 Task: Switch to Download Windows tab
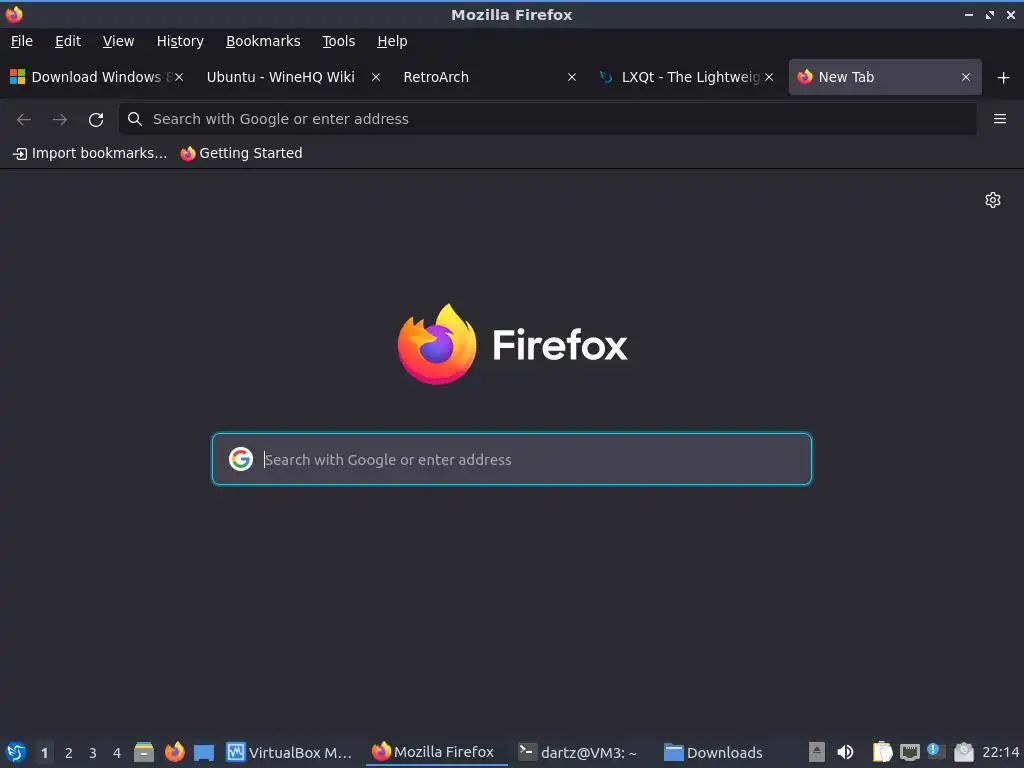(x=97, y=77)
